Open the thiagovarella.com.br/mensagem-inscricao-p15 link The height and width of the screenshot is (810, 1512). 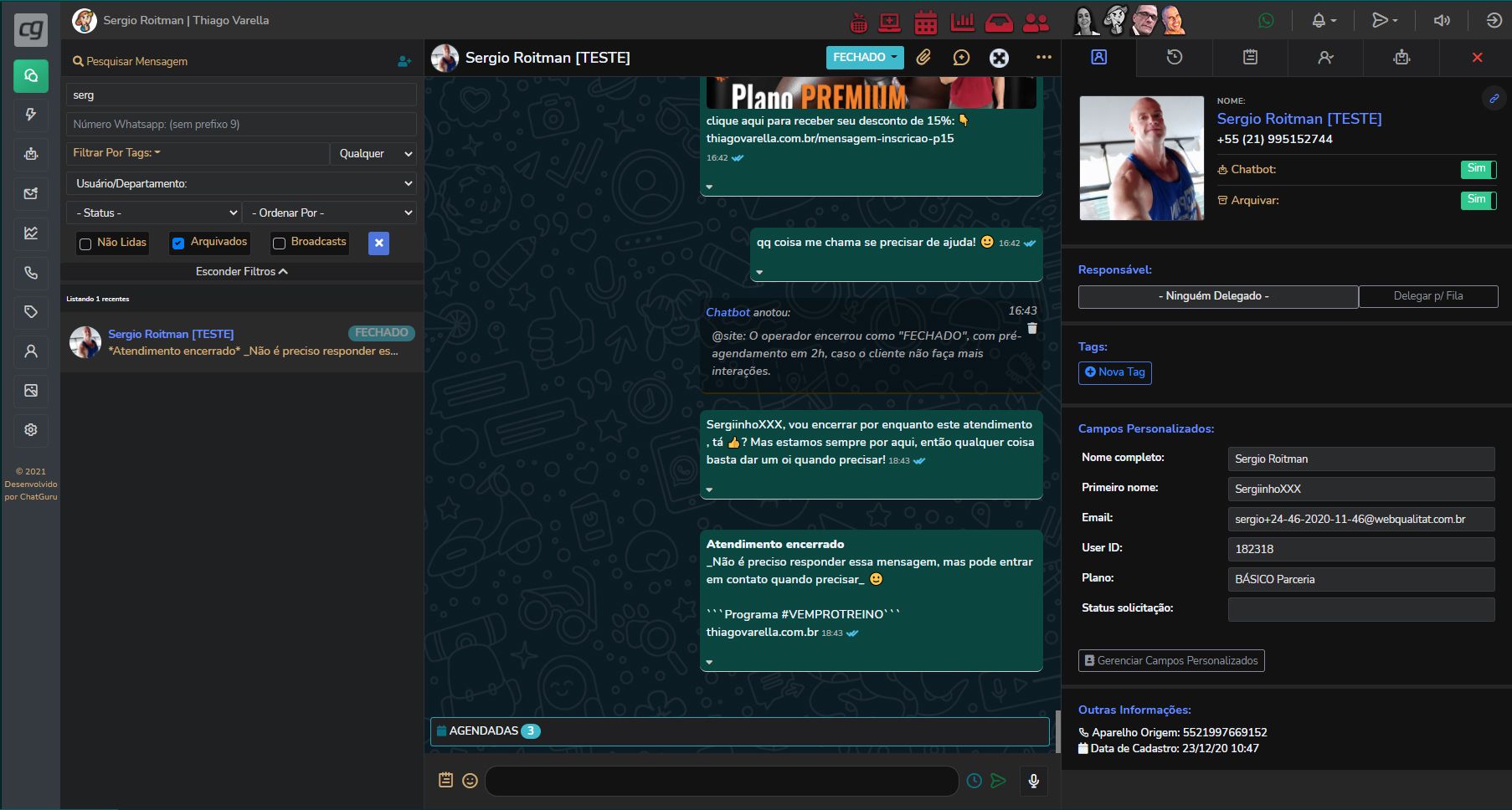click(830, 138)
